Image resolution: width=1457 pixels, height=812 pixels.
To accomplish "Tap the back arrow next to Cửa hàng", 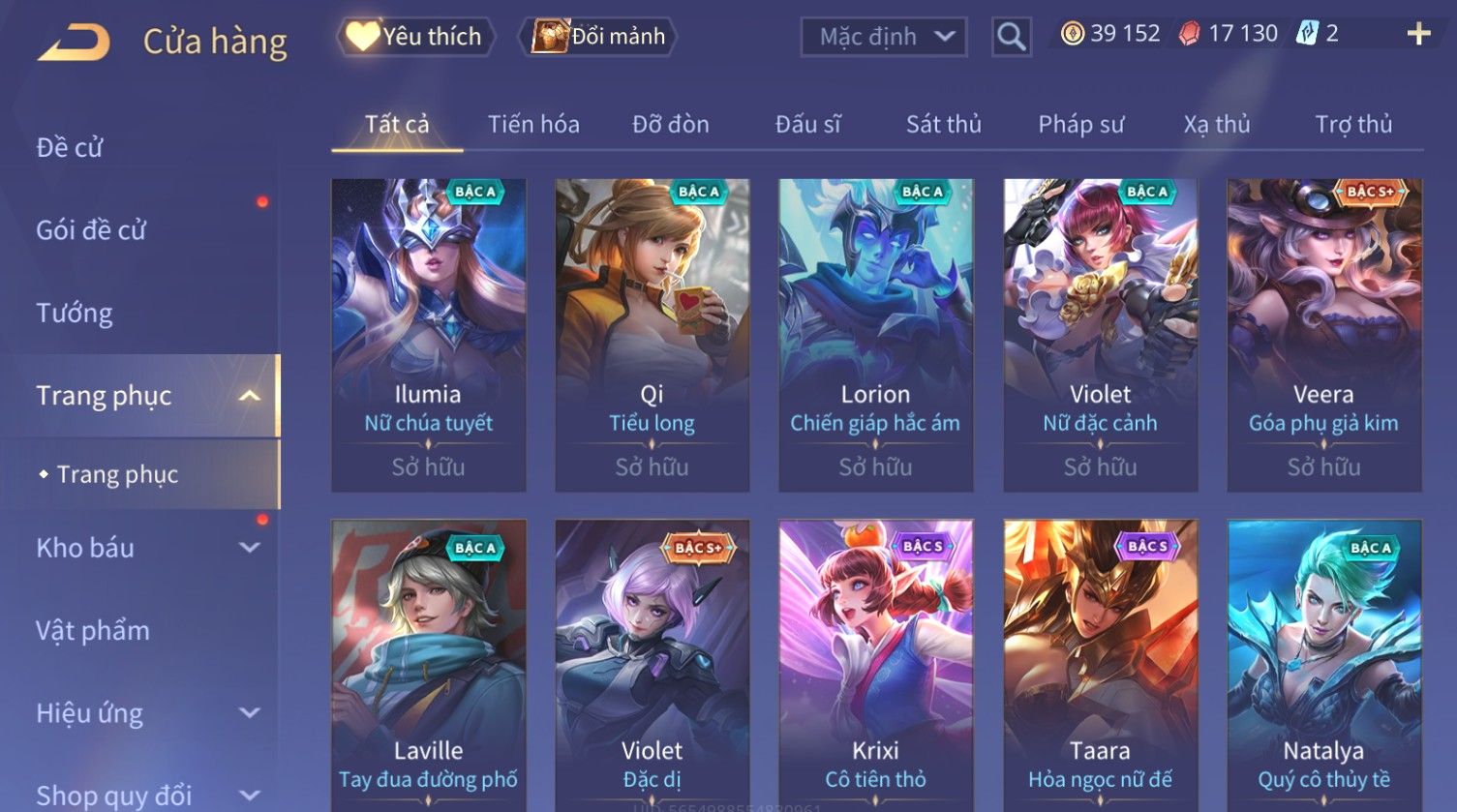I will 74,42.
